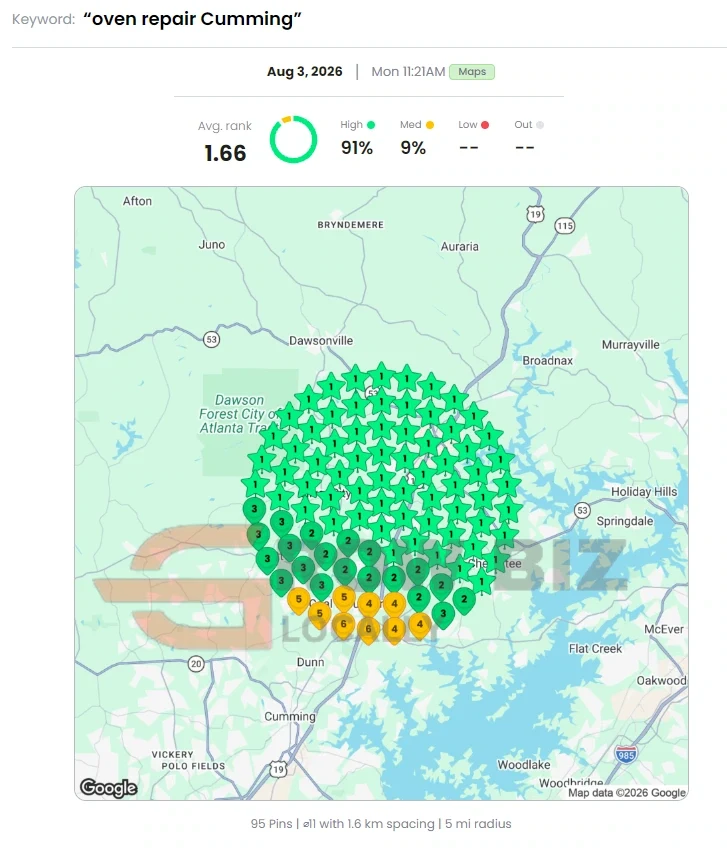This screenshot has height=849, width=727.
Task: Click the "95 Pins" footer text
Action: [x=271, y=824]
